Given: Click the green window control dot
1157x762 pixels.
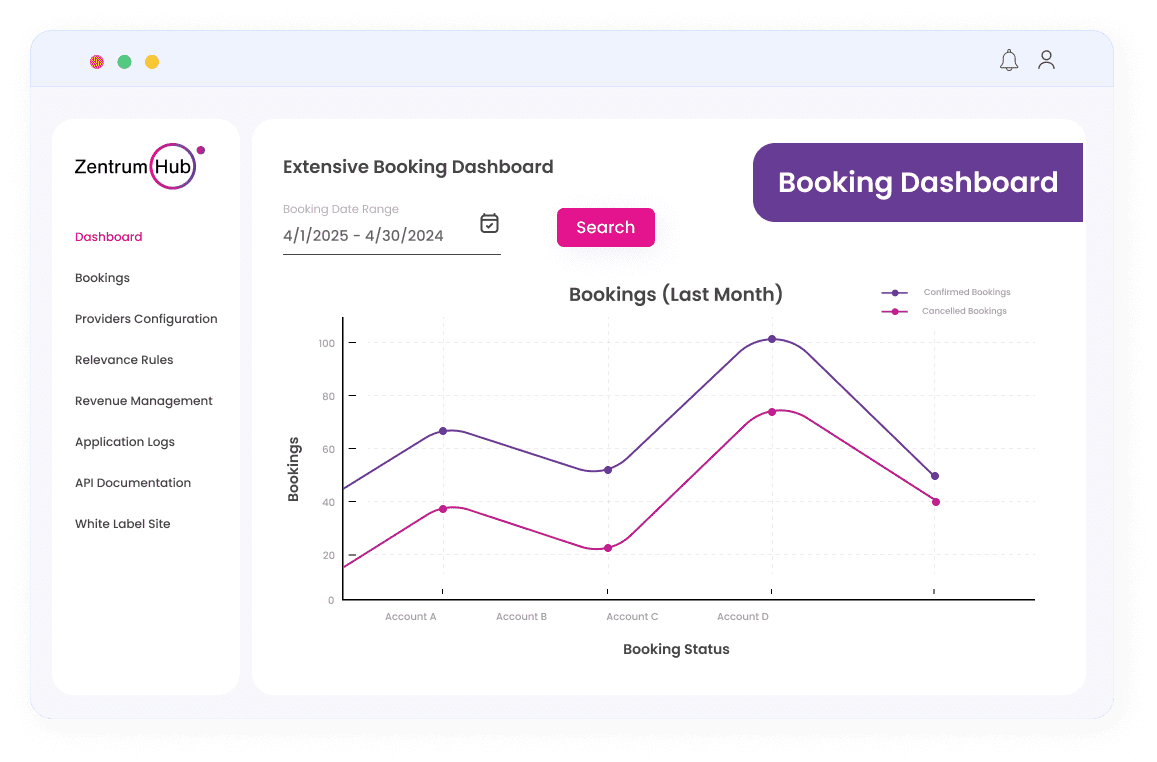Looking at the screenshot, I should (124, 61).
